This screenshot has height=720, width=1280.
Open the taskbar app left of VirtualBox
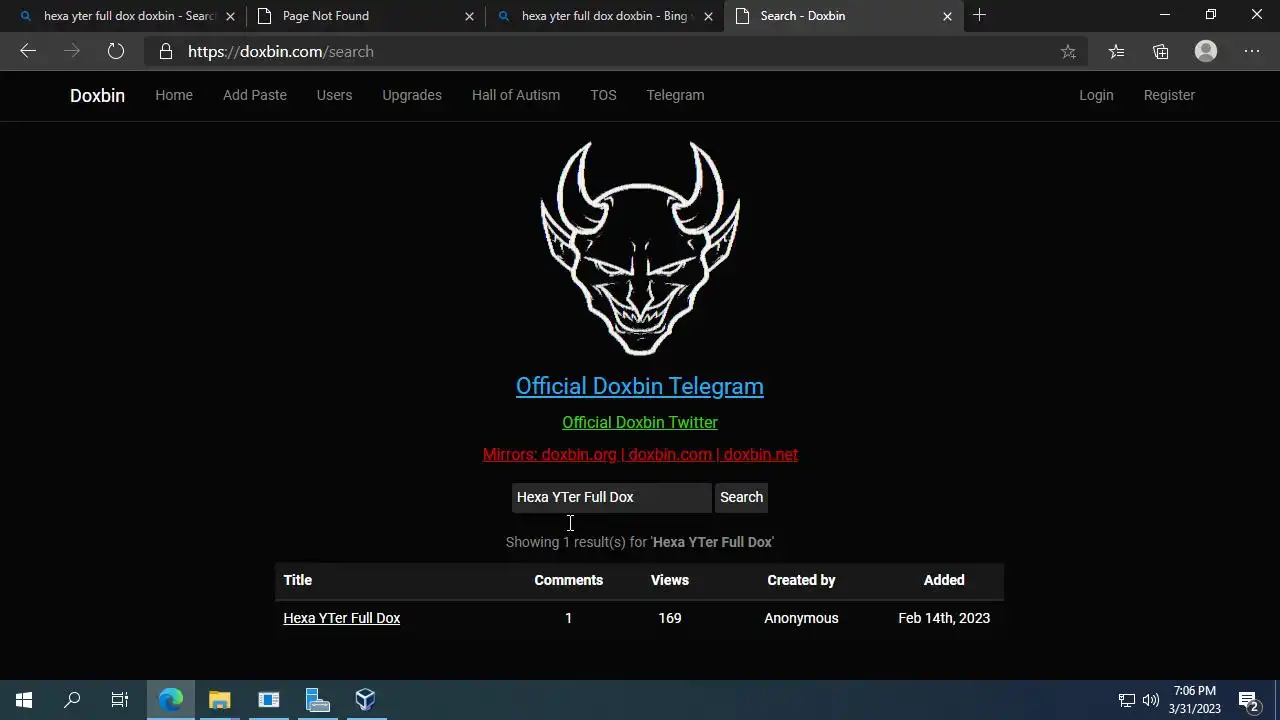(x=317, y=700)
